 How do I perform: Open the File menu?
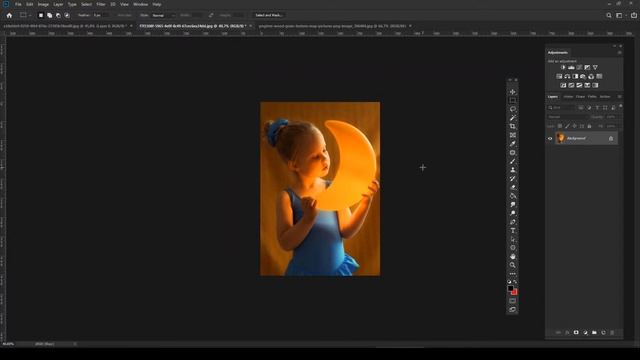[x=18, y=4]
